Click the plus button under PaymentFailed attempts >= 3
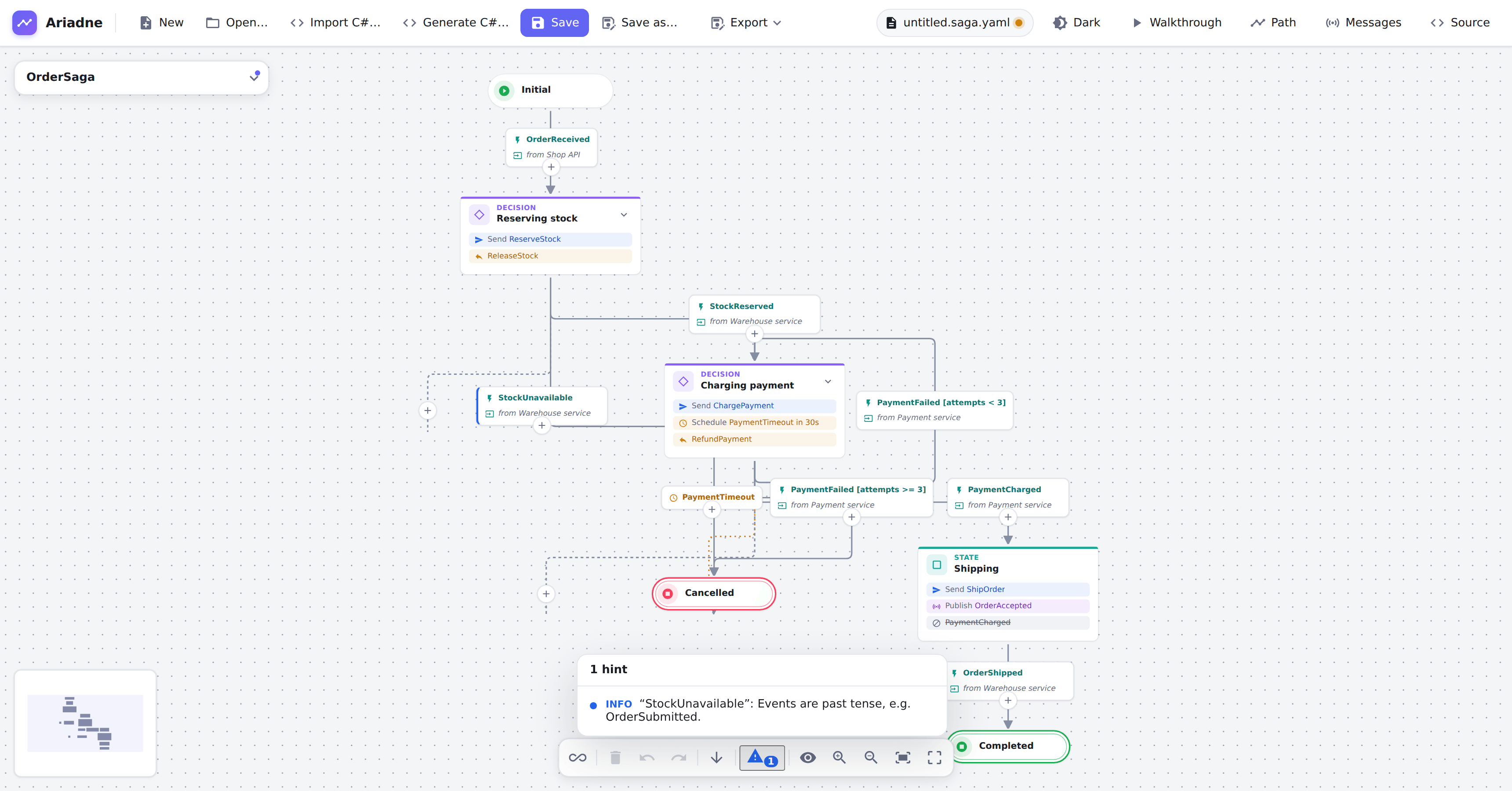The width and height of the screenshot is (1512, 791). 852,517
